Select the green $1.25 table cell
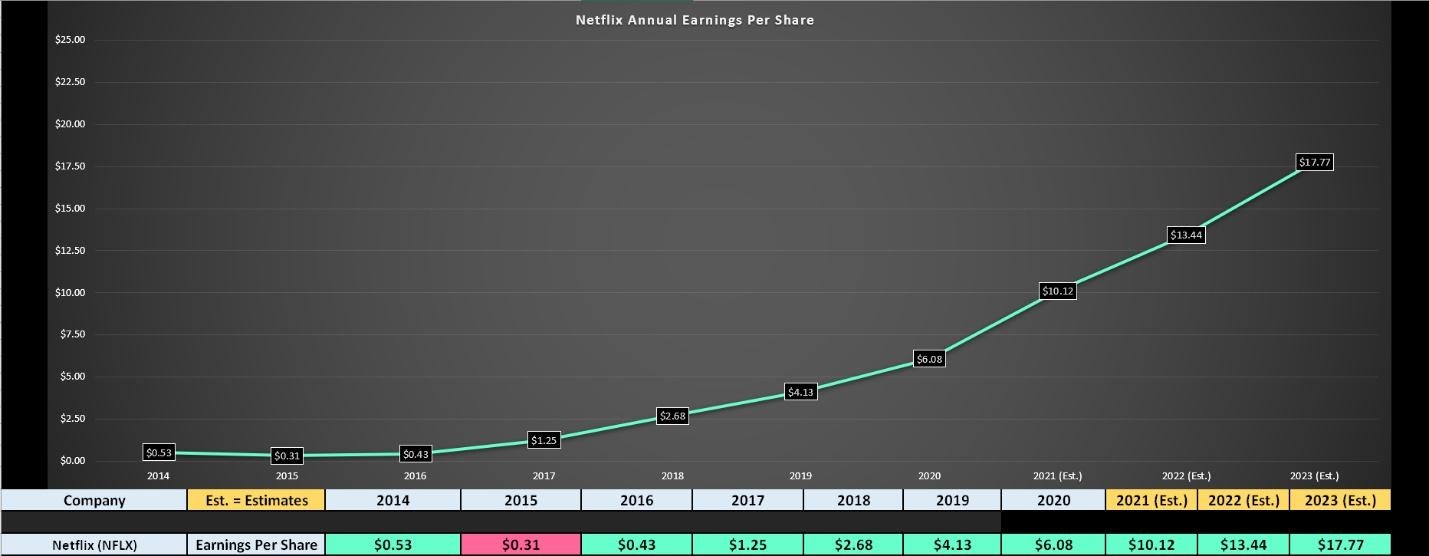 pos(747,545)
